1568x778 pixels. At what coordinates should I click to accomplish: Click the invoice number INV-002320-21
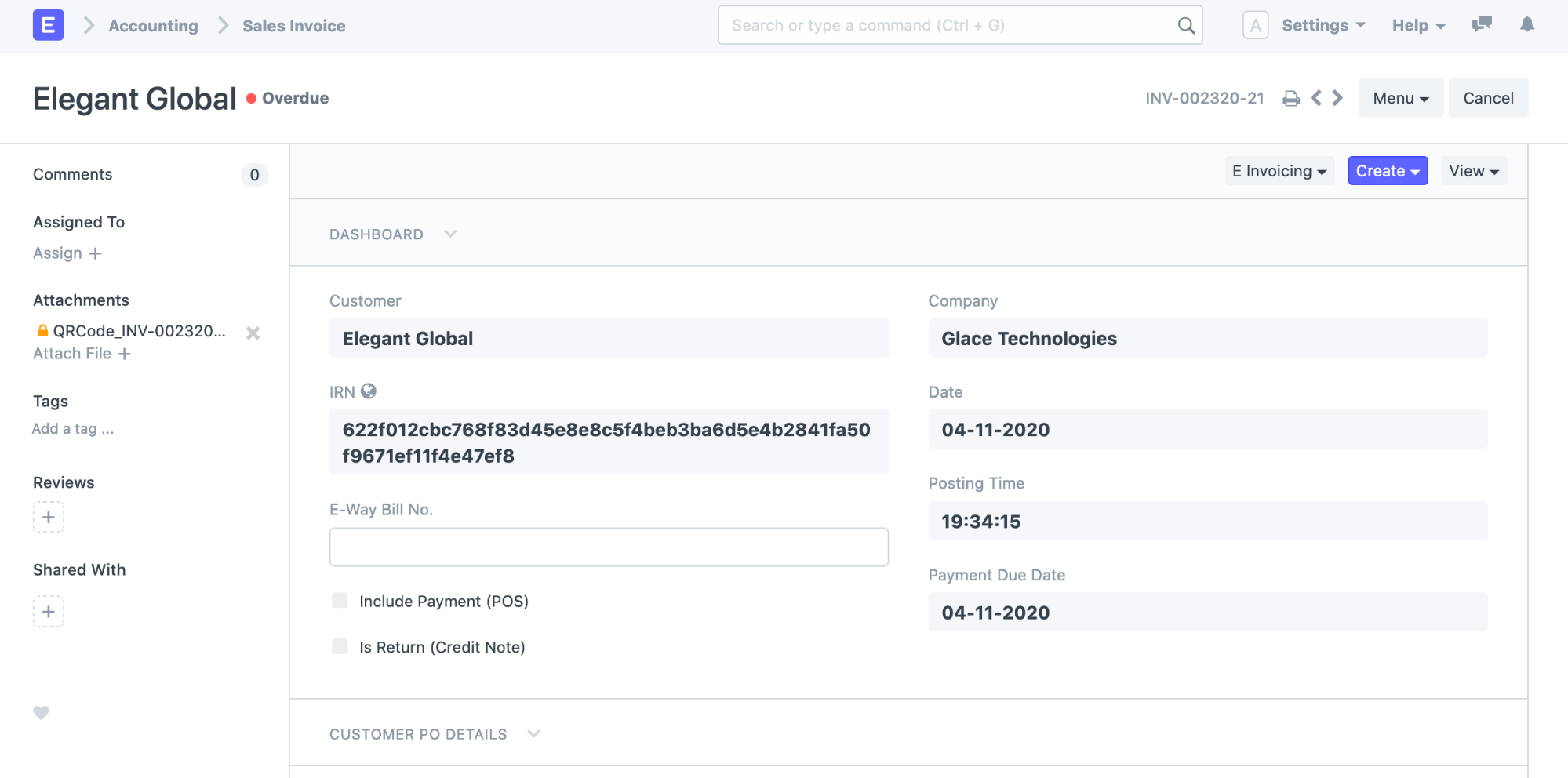click(x=1205, y=98)
